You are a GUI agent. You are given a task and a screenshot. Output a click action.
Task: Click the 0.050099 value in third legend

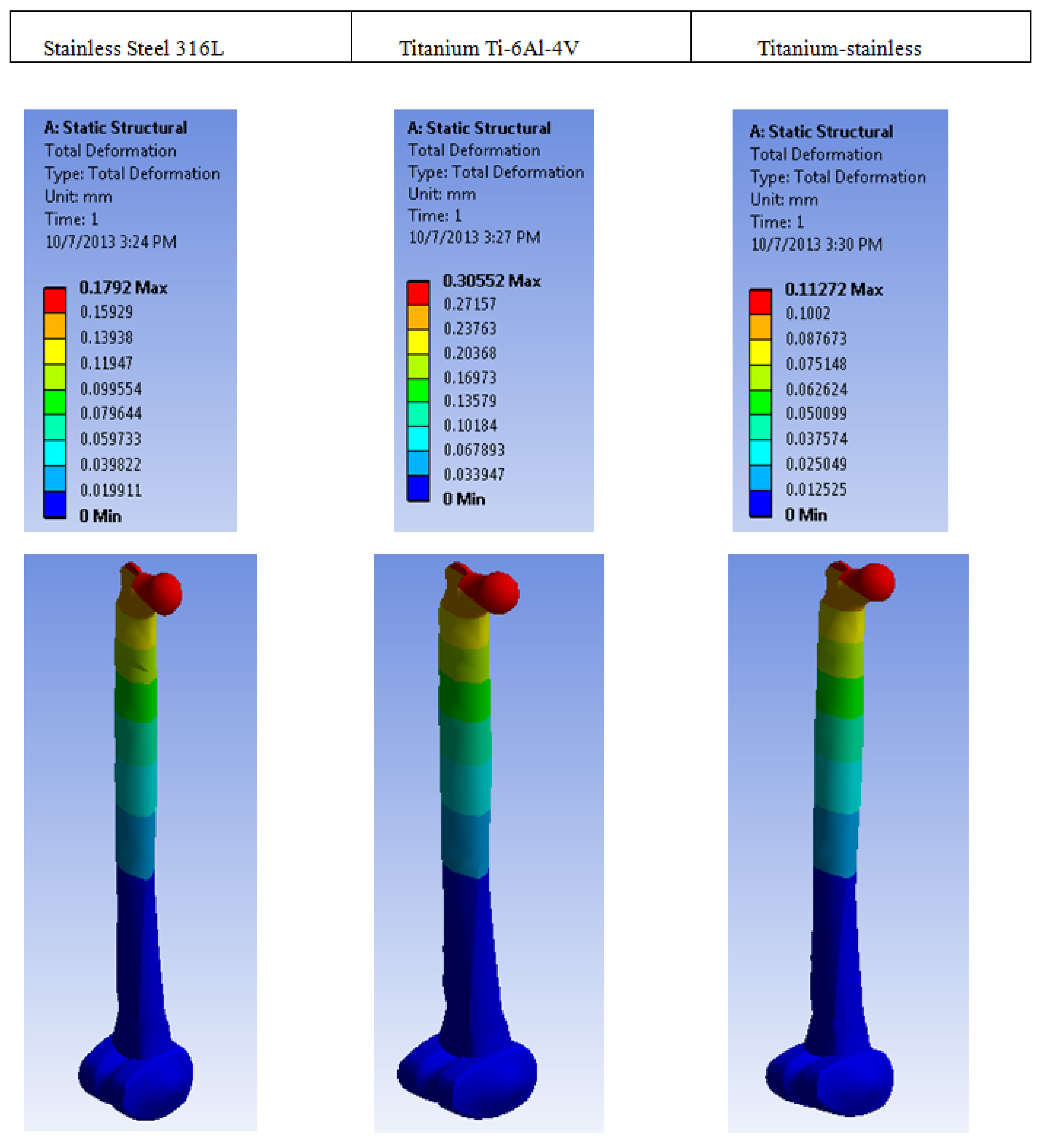(x=816, y=413)
